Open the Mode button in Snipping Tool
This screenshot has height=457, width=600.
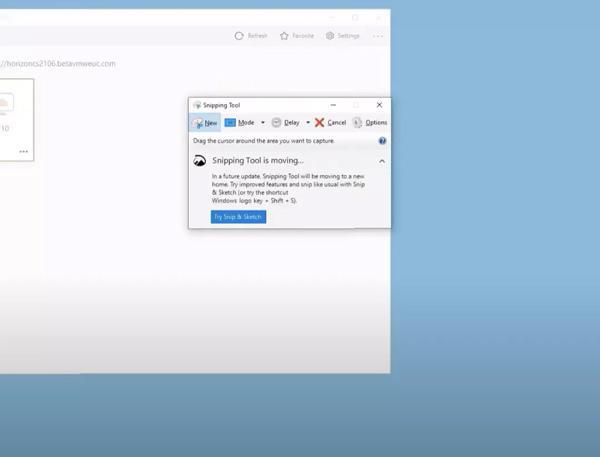coord(240,122)
